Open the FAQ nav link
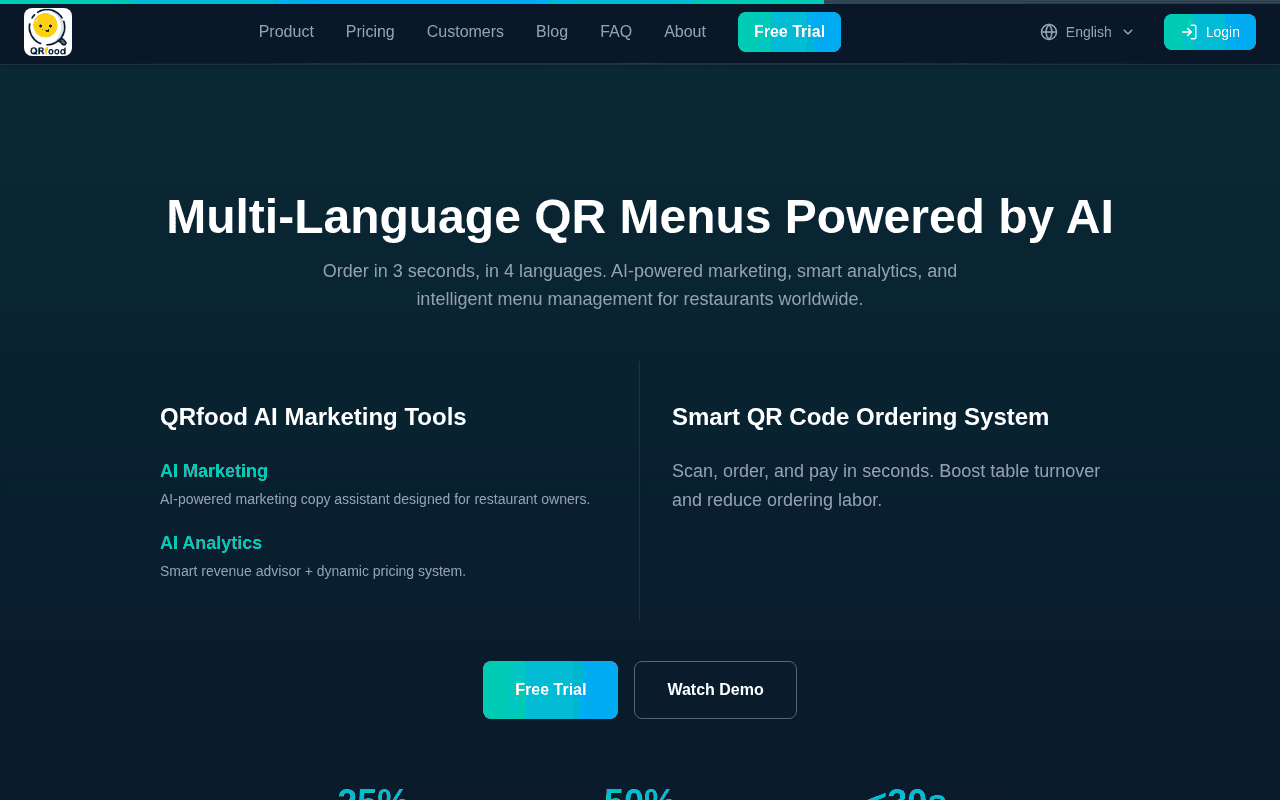Viewport: 1280px width, 800px height. coord(616,32)
